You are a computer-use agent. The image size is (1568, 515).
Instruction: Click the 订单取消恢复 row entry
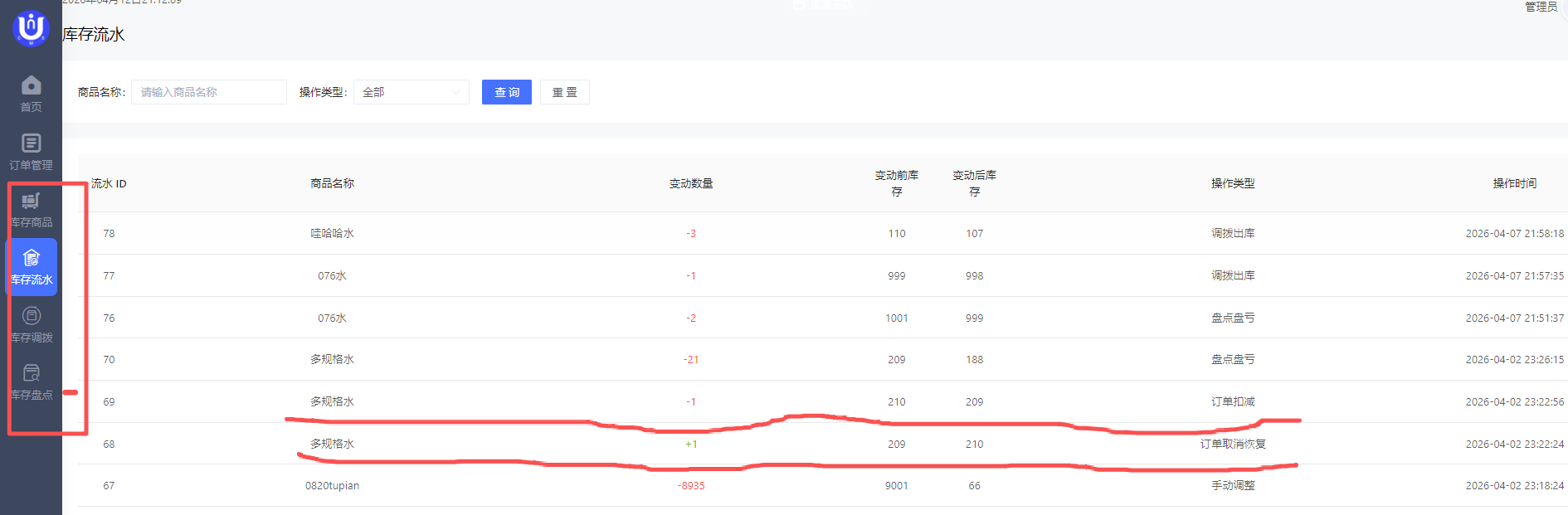click(1232, 444)
